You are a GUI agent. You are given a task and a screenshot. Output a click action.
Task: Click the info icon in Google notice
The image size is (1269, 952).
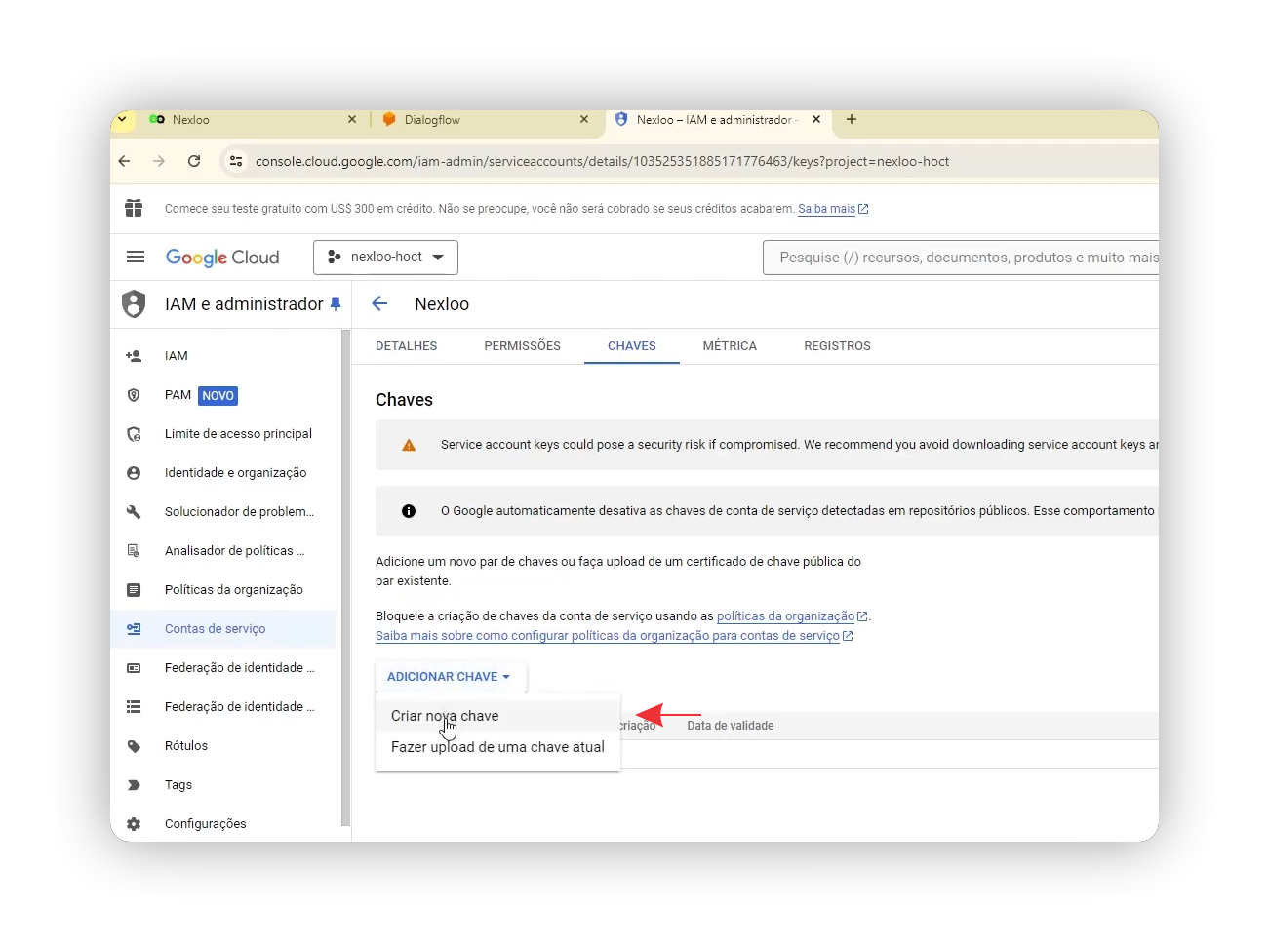pyautogui.click(x=409, y=511)
